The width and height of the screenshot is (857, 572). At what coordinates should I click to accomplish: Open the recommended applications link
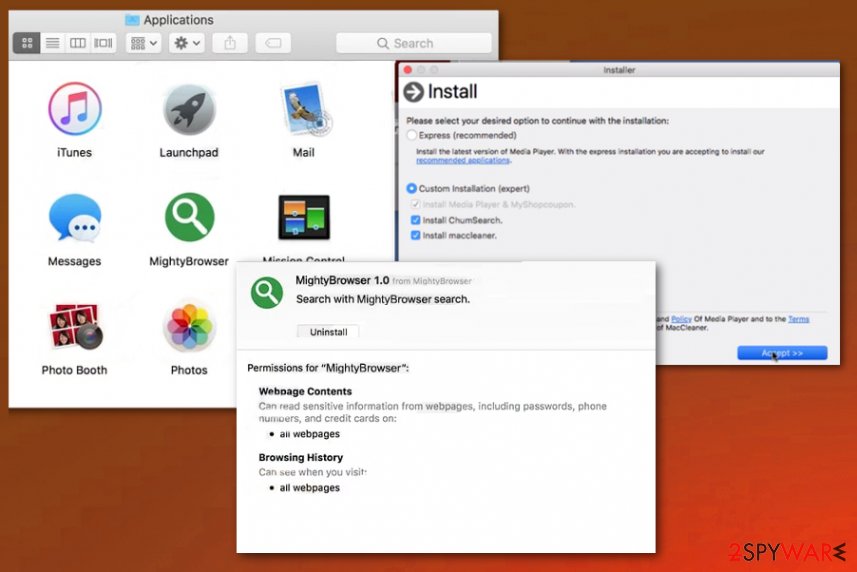pos(463,160)
